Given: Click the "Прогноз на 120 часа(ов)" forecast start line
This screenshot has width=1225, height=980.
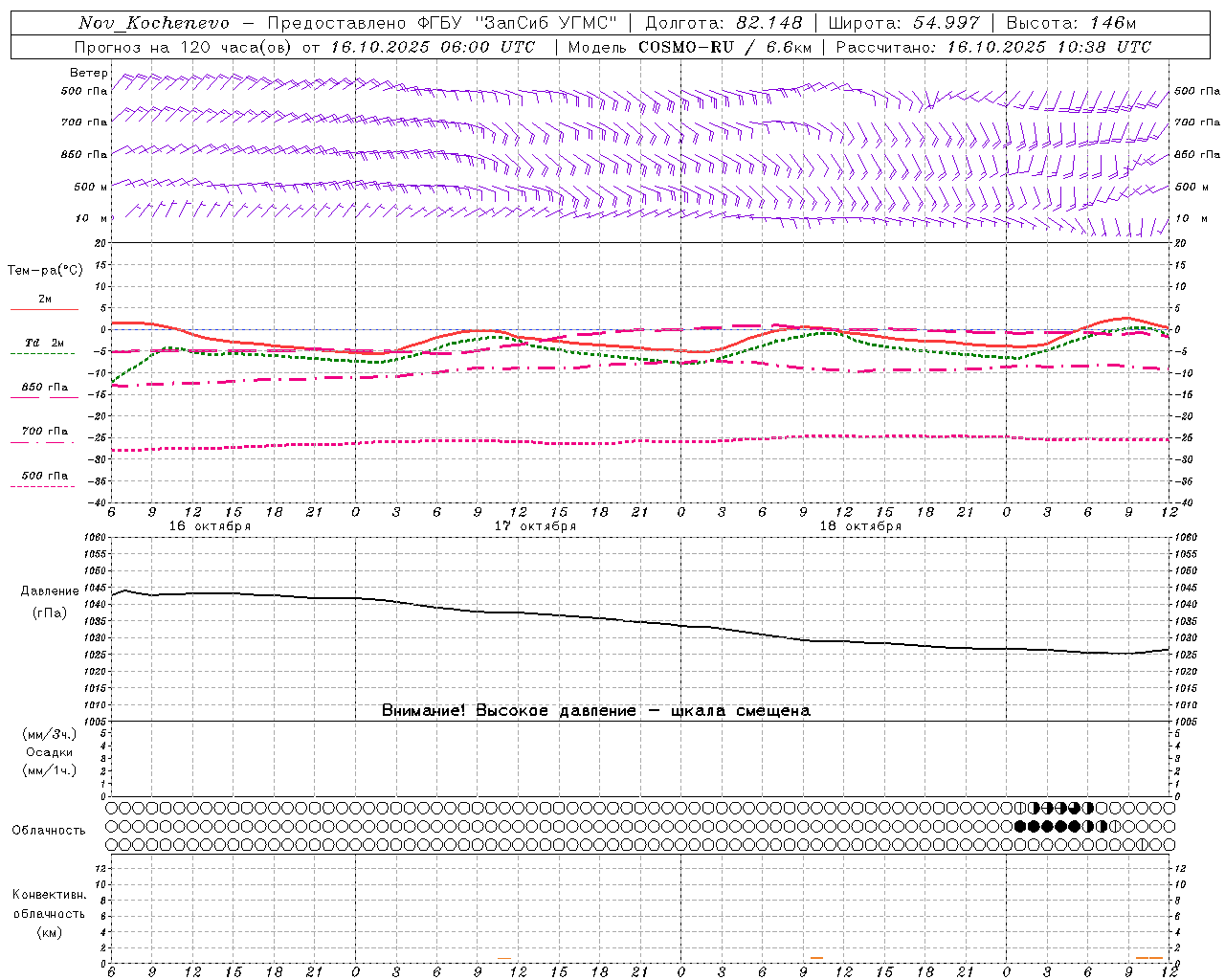Looking at the screenshot, I should (304, 47).
